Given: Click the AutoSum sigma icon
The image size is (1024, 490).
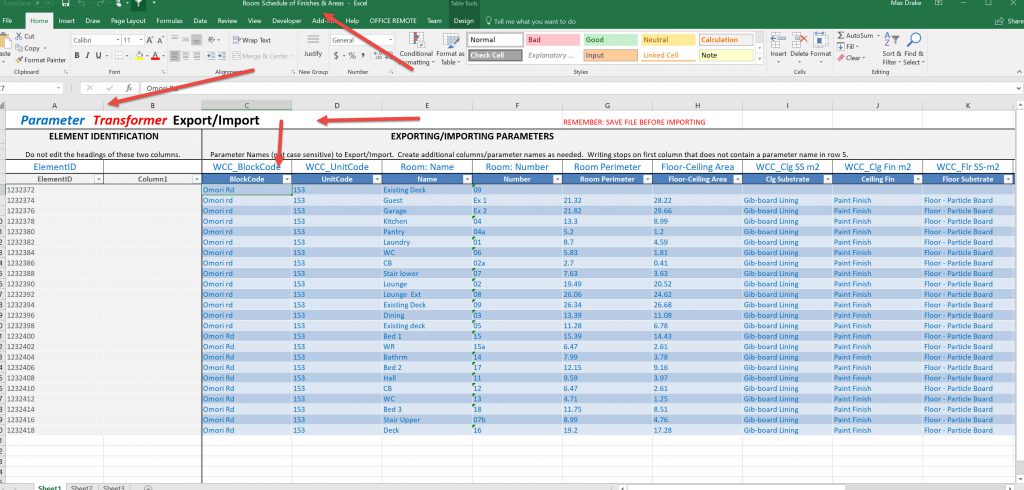Looking at the screenshot, I should (838, 36).
